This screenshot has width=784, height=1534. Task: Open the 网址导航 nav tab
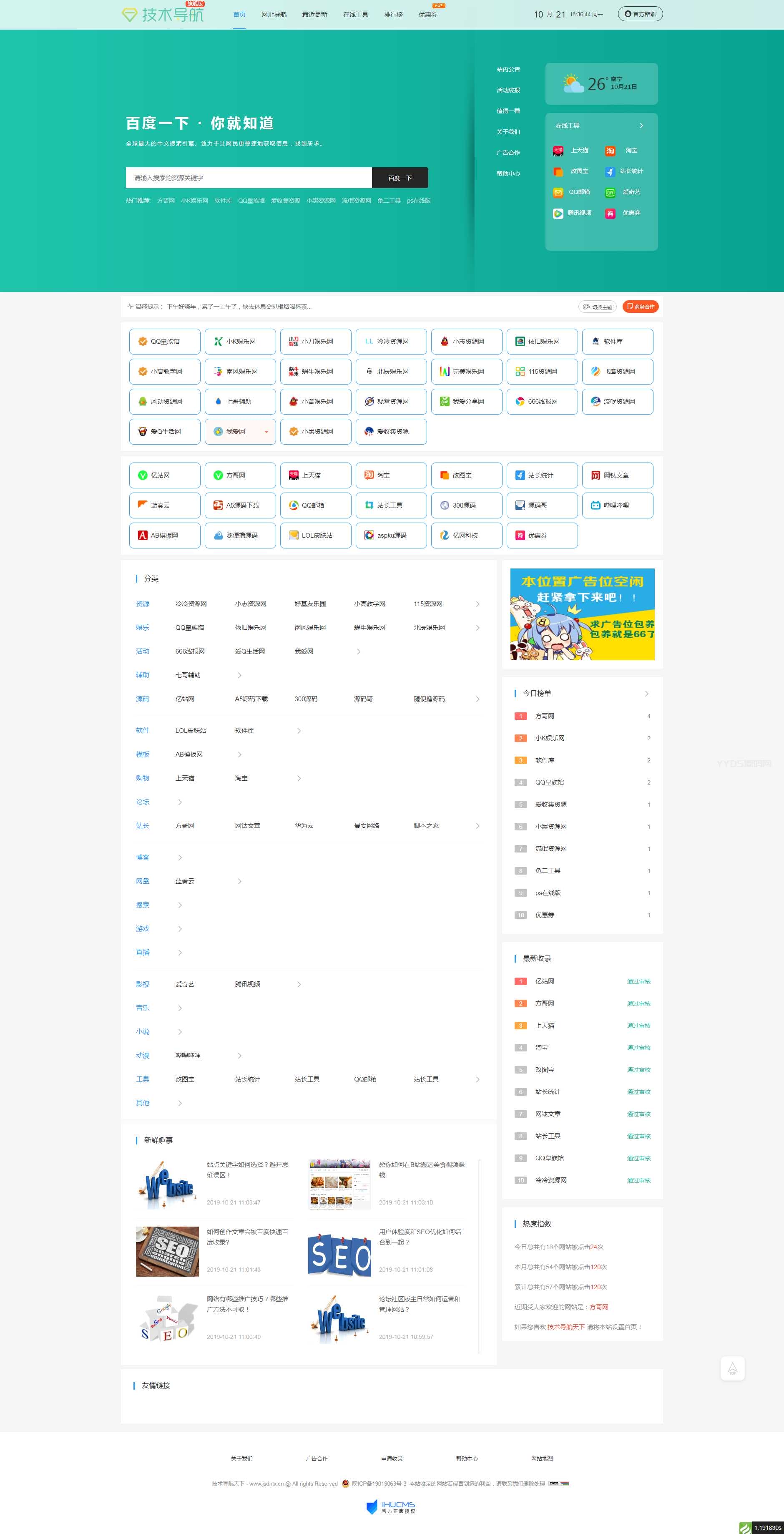(274, 14)
